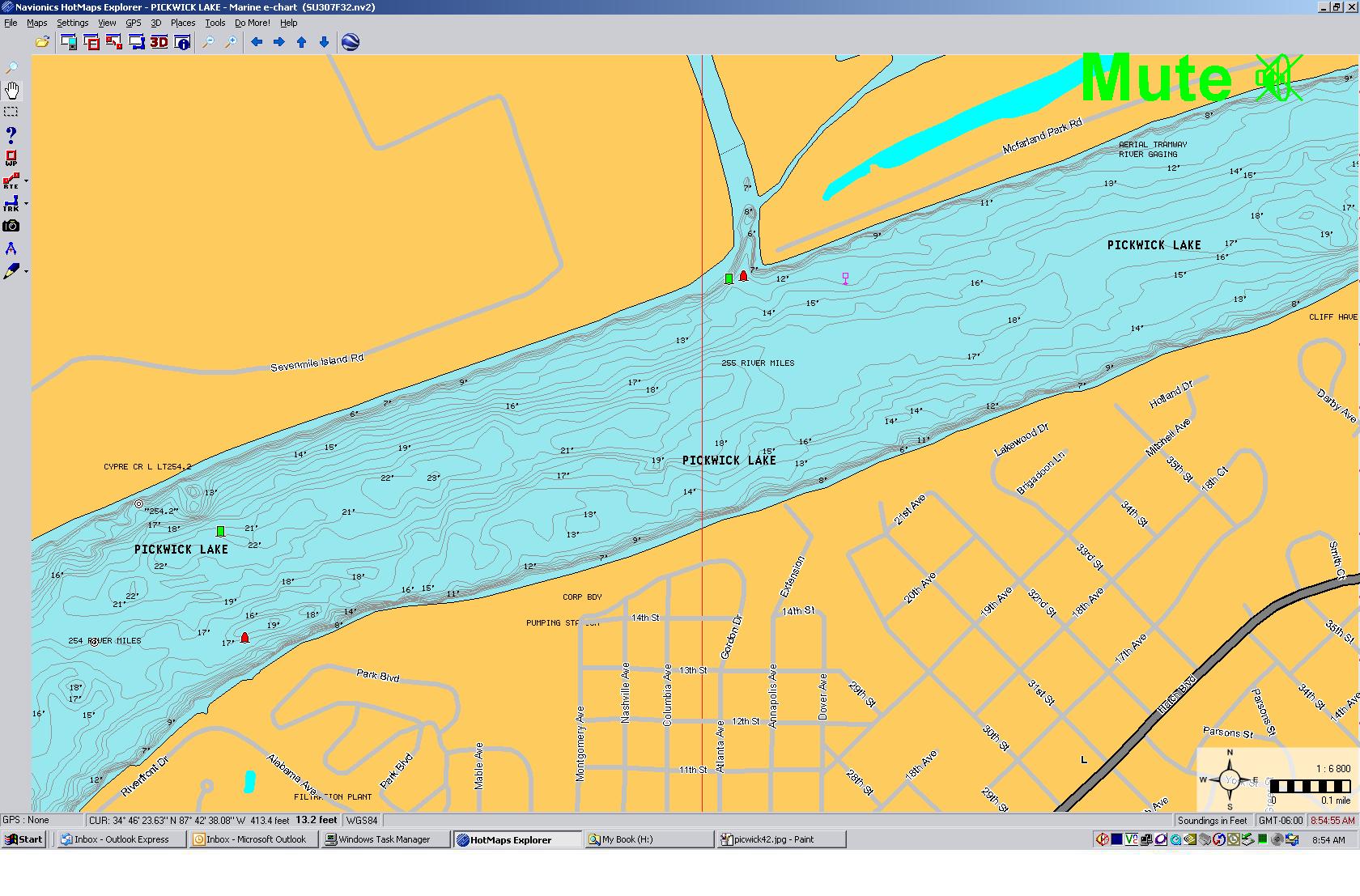Viewport: 1360px width, 896px height.
Task: Open the Maps menu
Action: point(36,23)
